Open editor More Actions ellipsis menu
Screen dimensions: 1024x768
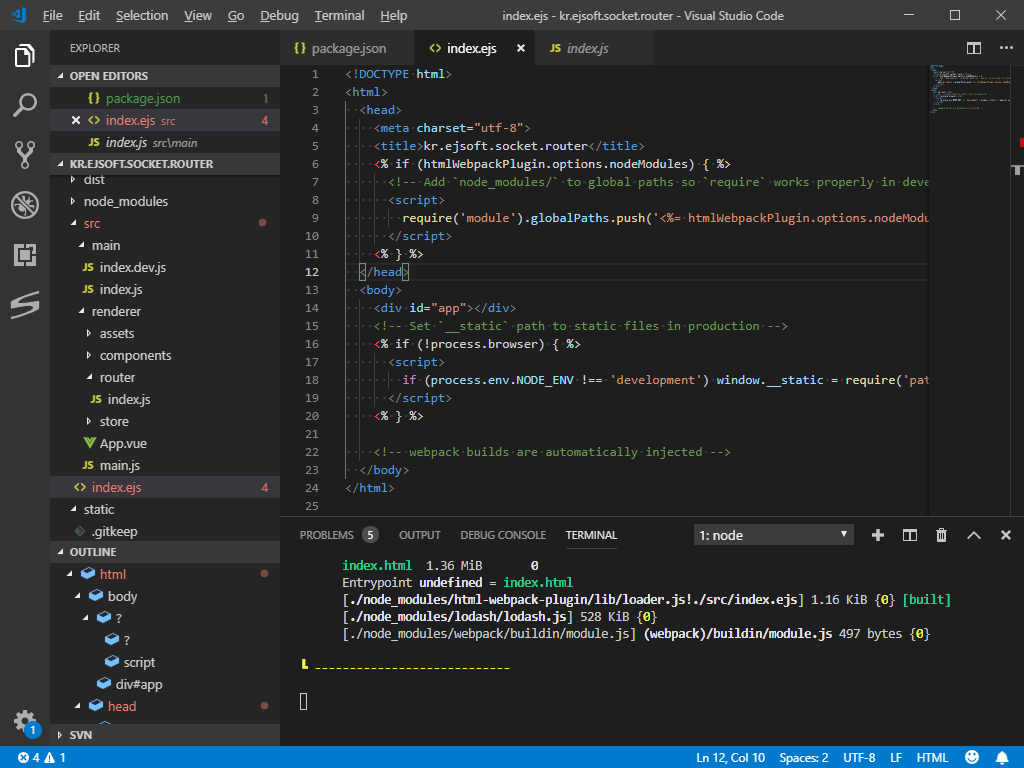[x=1006, y=48]
